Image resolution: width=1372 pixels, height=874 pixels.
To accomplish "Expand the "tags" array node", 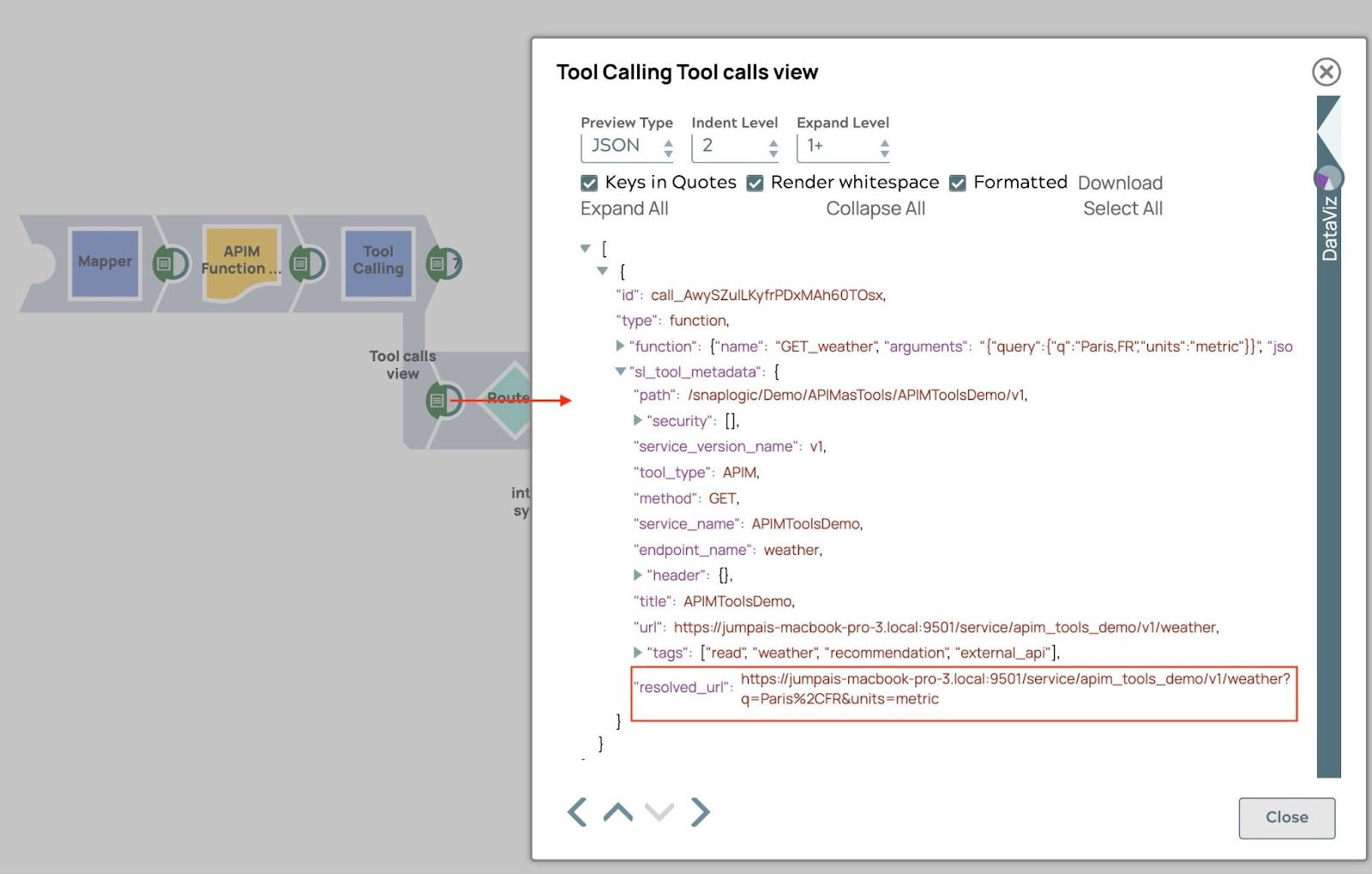I will tap(637, 653).
